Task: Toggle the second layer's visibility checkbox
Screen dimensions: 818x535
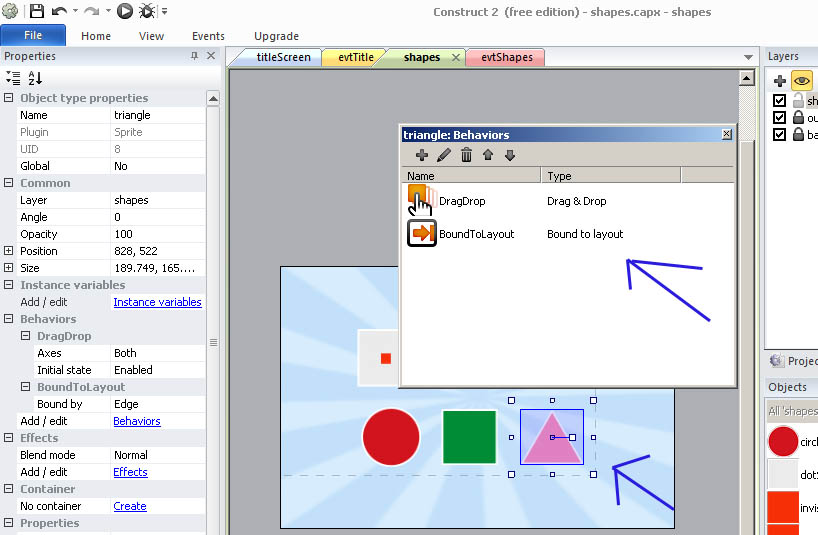Action: click(x=780, y=118)
